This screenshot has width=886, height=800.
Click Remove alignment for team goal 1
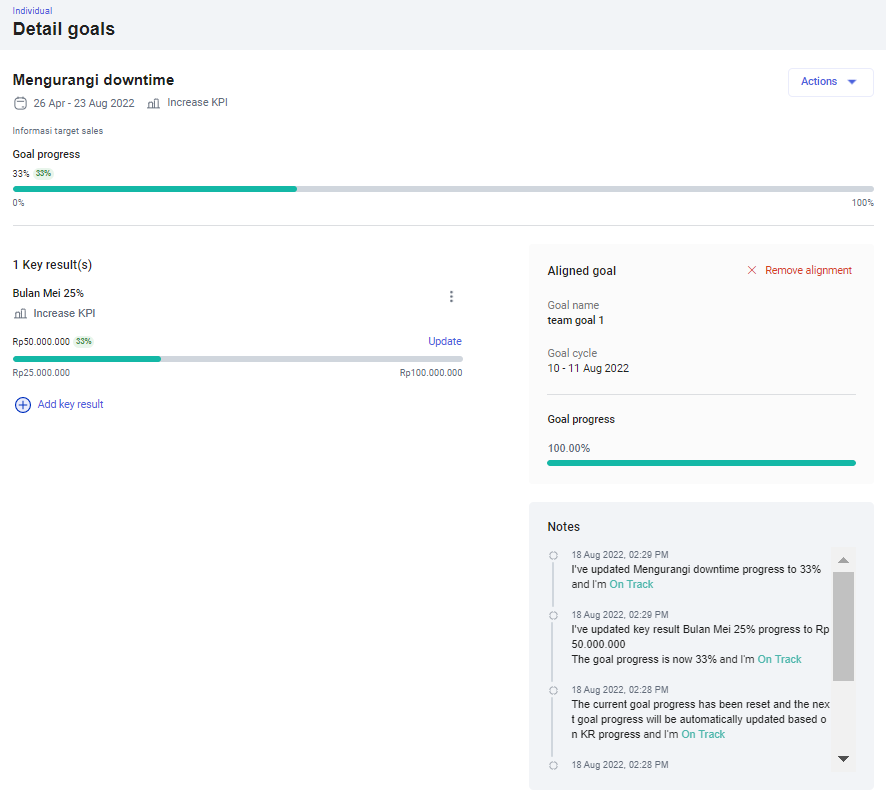point(806,270)
